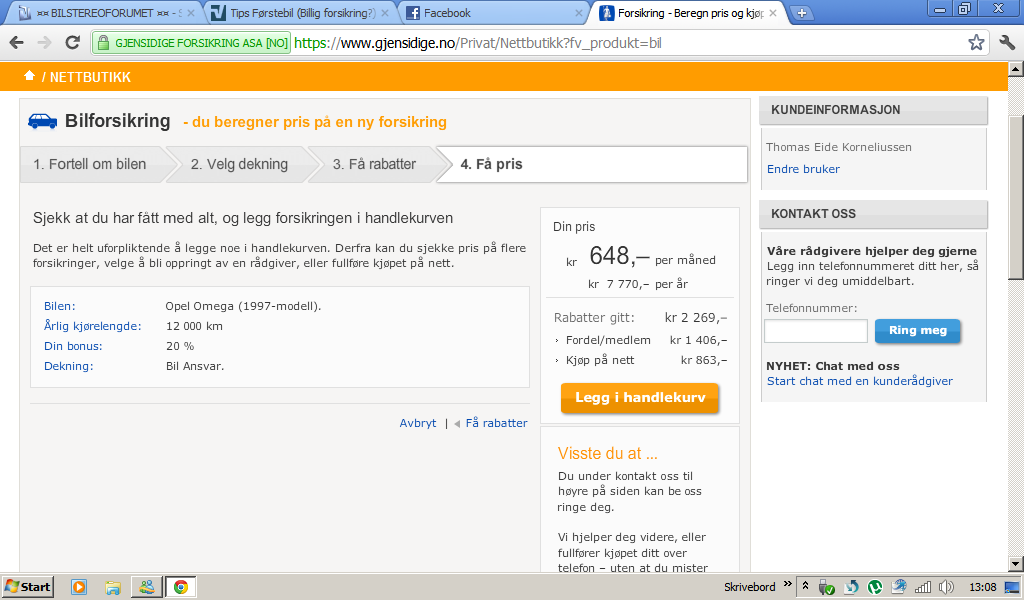Go to step 2. Velg dekning

240,164
